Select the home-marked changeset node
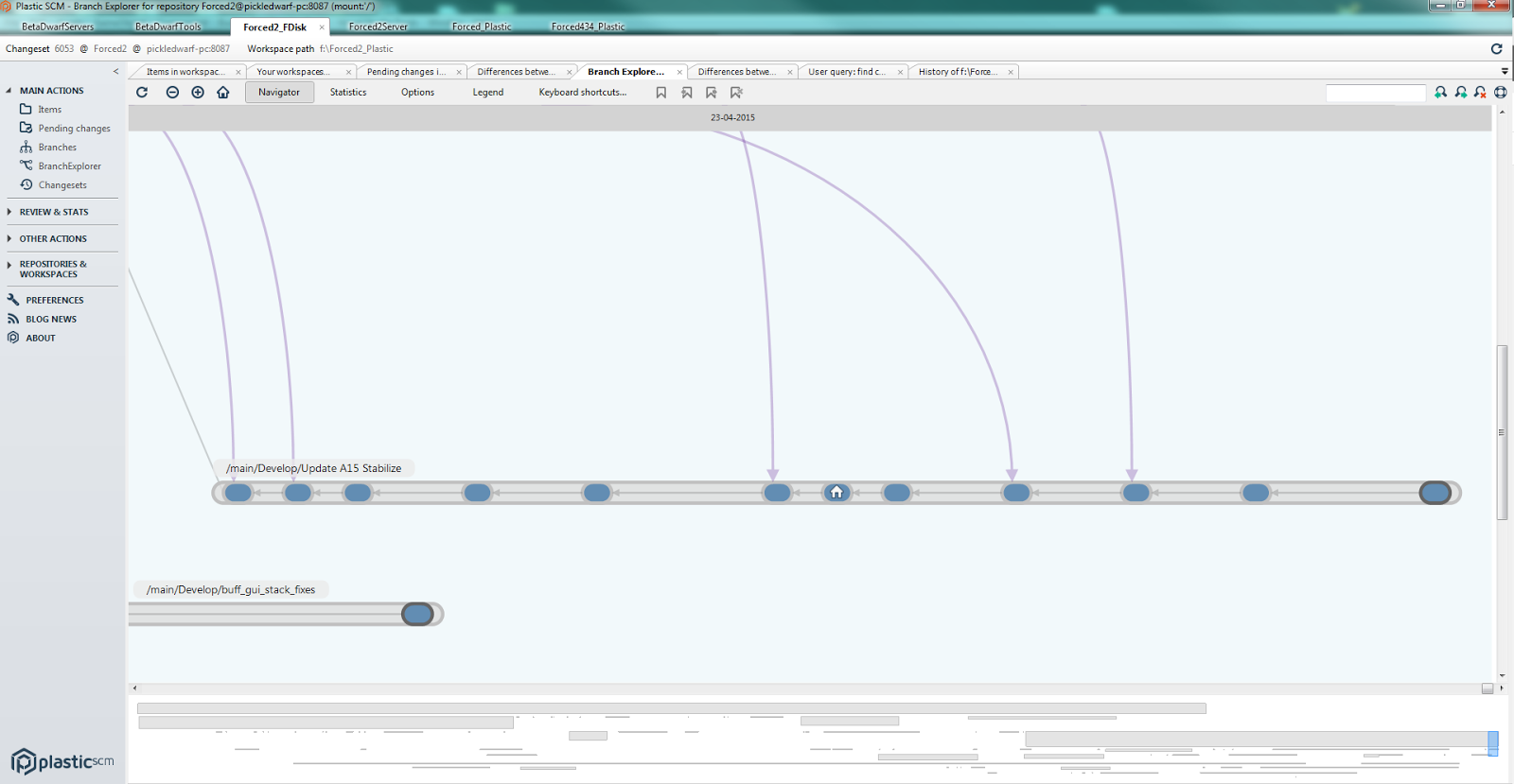Viewport: 1514px width, 784px height. [x=836, y=493]
